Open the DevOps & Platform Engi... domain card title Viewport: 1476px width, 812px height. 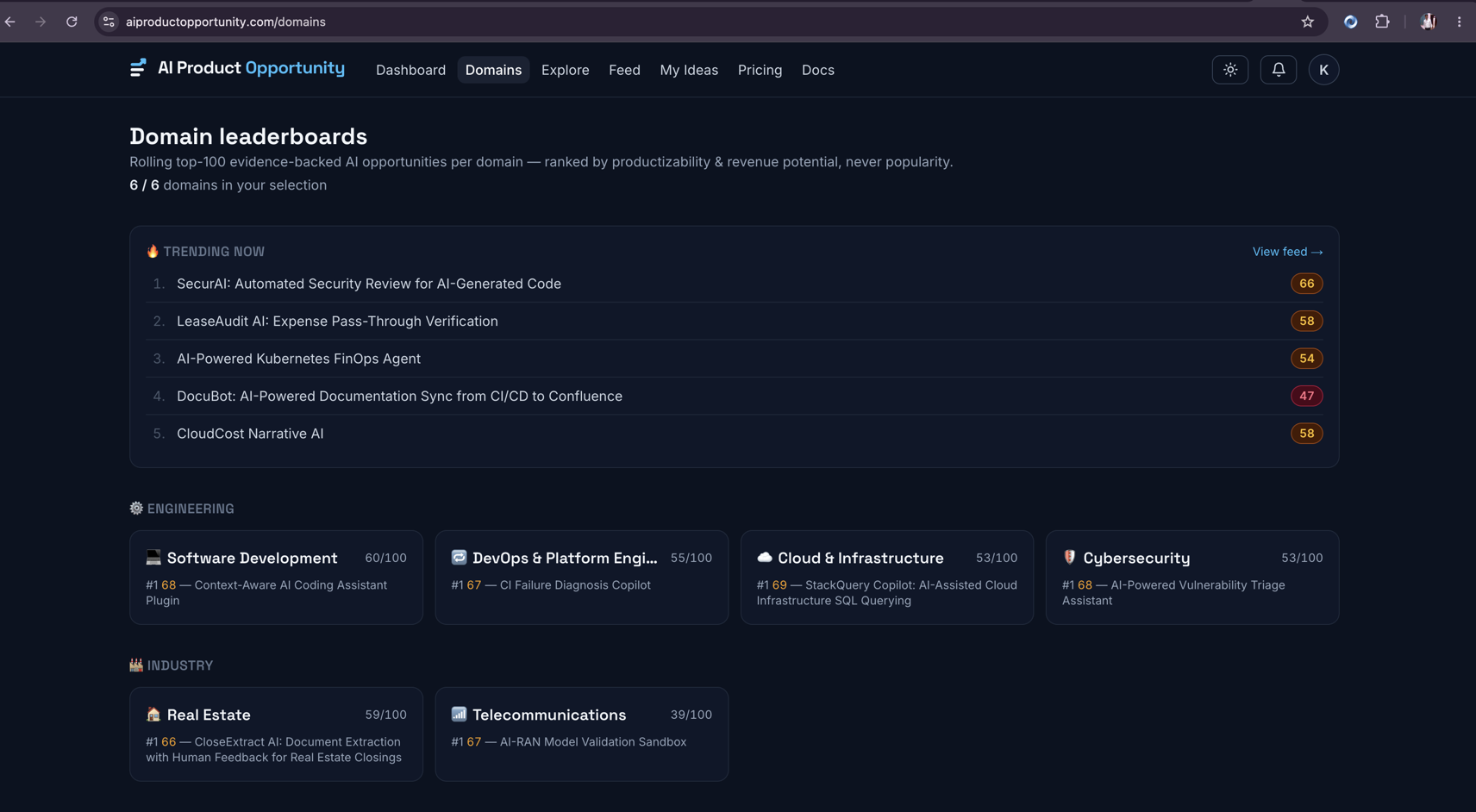(565, 558)
